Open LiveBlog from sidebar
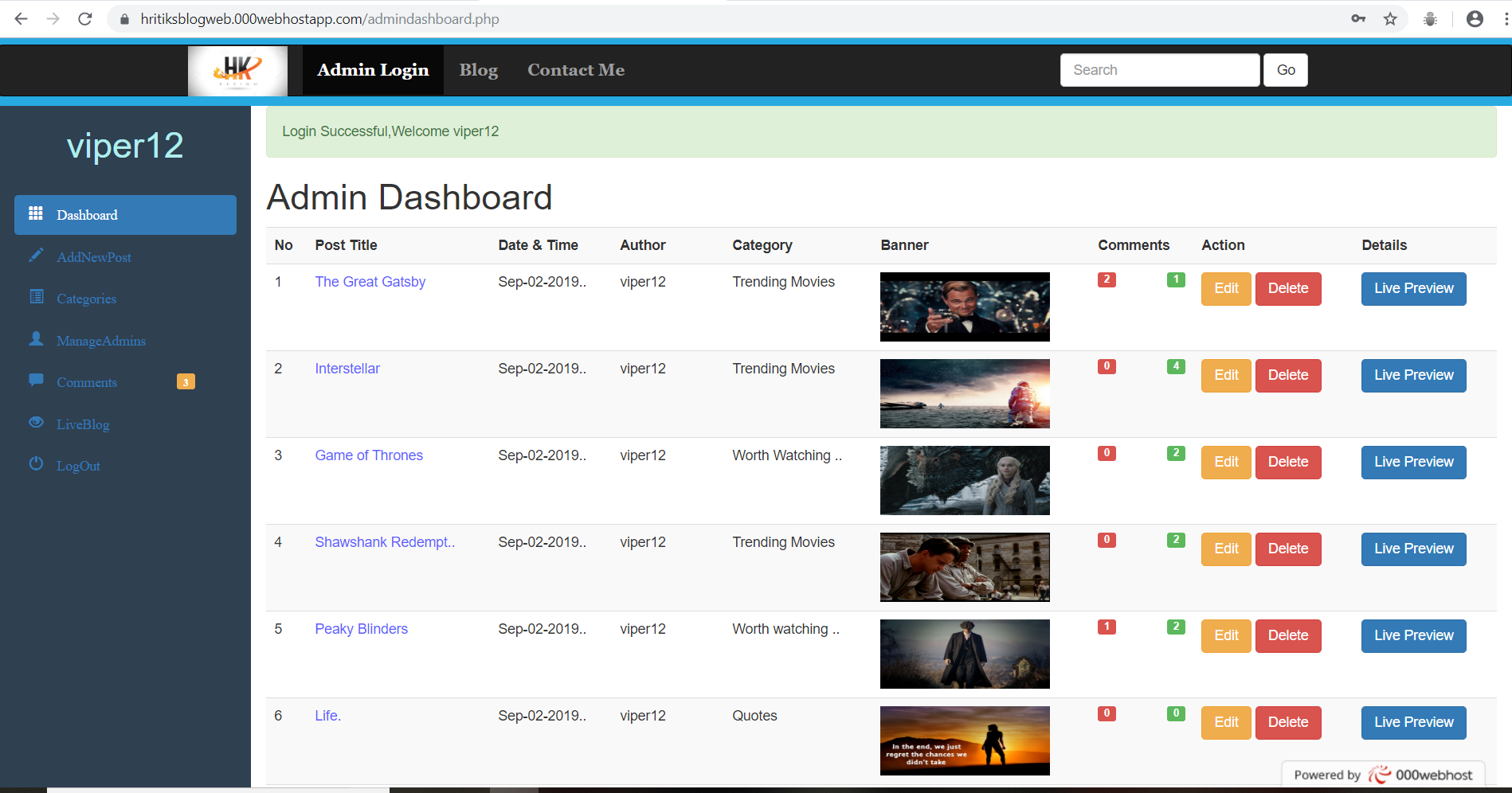Viewport: 1512px width, 793px height. pyautogui.click(x=125, y=424)
